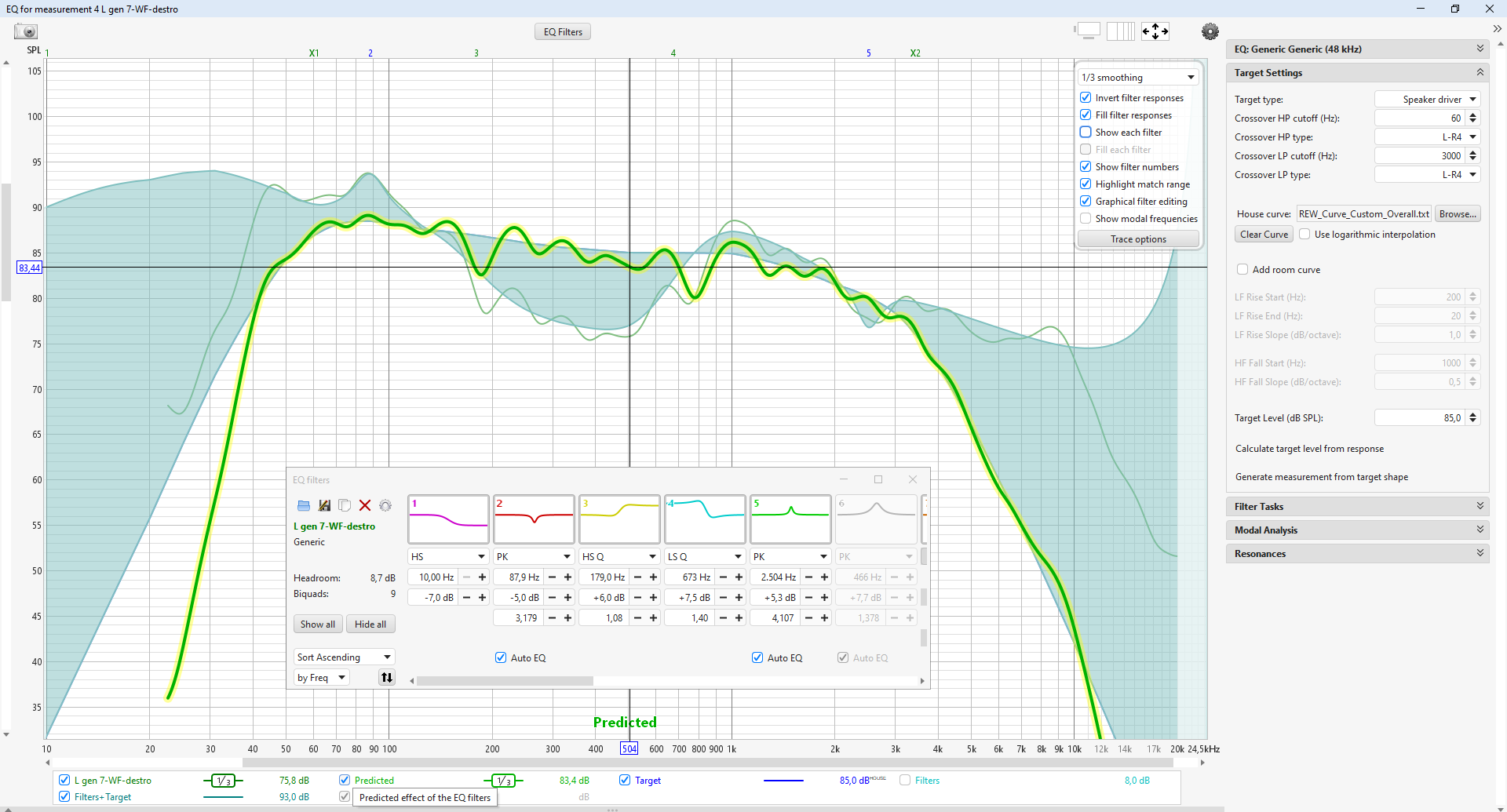Screen dimensions: 1507x812
Task: Check Use logarithmic interpolation
Action: [x=1304, y=234]
